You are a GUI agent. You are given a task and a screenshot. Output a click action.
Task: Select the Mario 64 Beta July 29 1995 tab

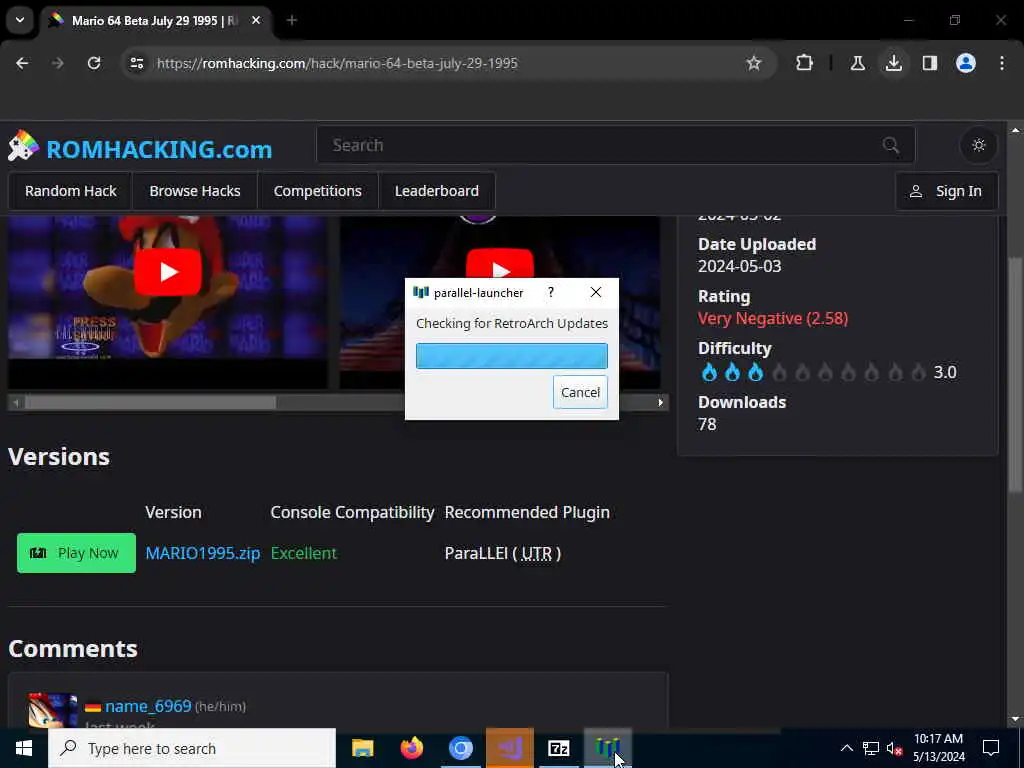click(x=155, y=21)
